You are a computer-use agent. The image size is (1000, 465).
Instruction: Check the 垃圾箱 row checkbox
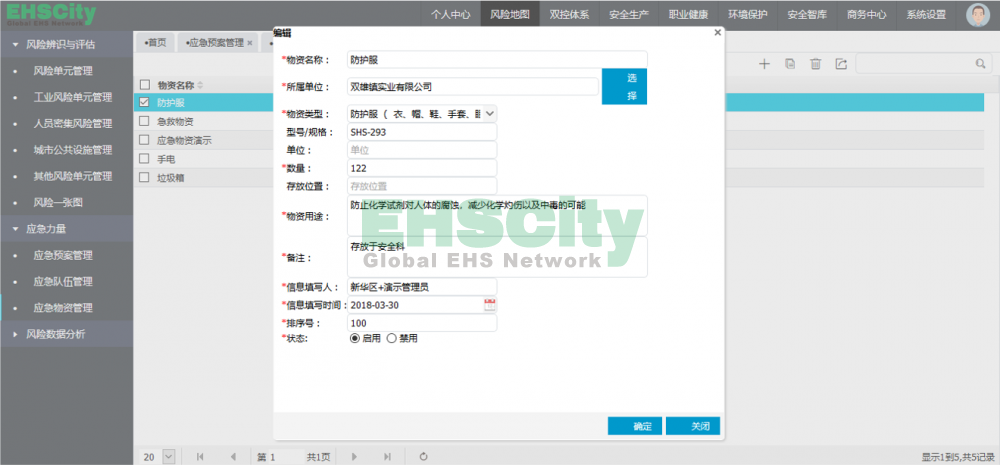pyautogui.click(x=145, y=178)
